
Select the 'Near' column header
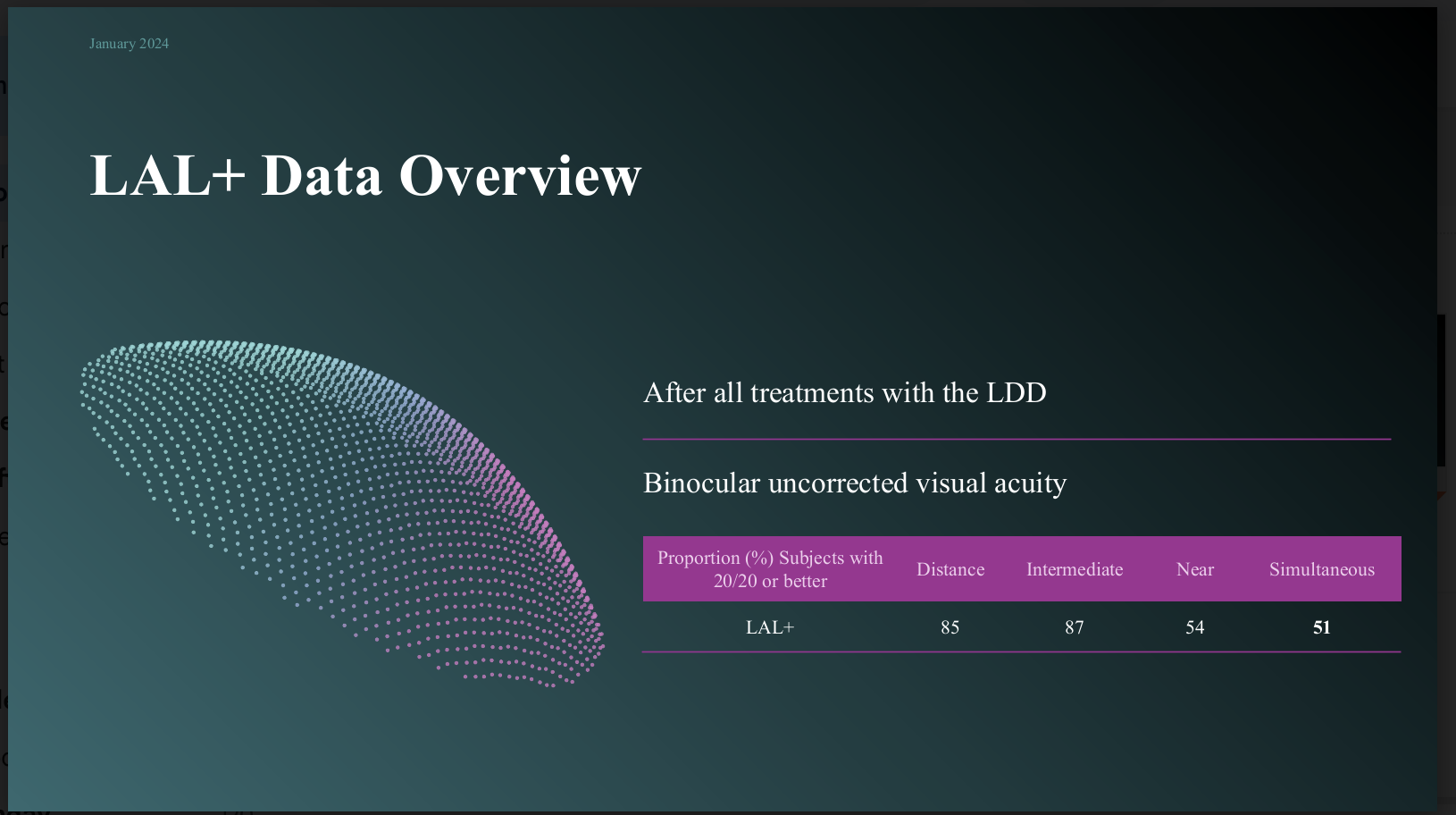tap(1195, 569)
